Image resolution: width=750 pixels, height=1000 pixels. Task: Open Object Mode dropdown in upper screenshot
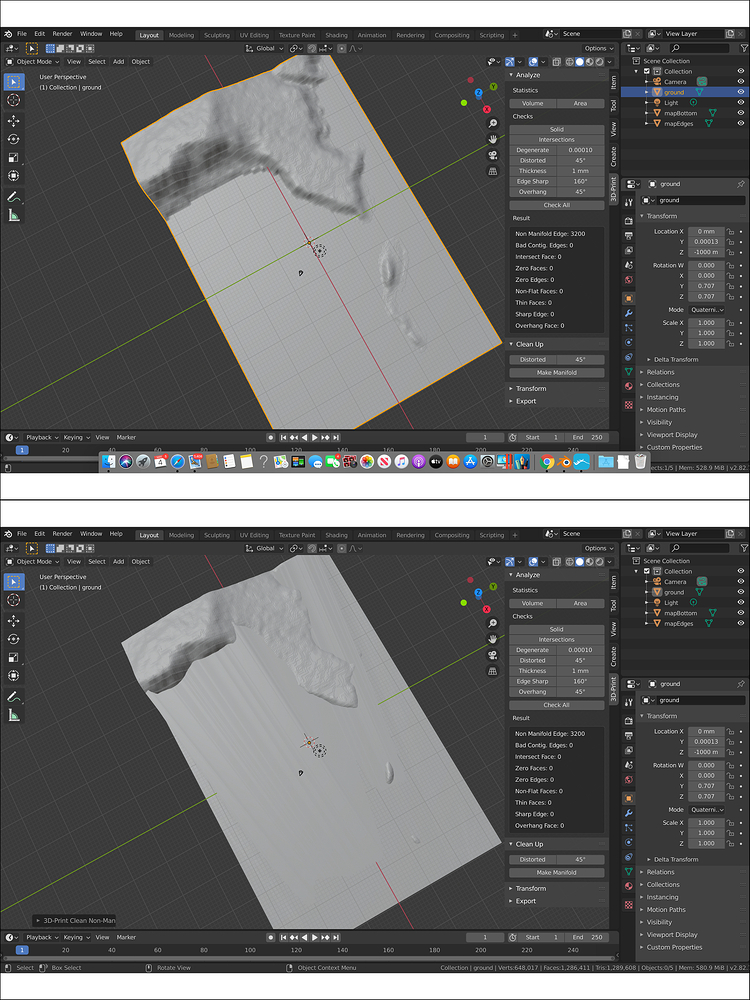tap(33, 62)
